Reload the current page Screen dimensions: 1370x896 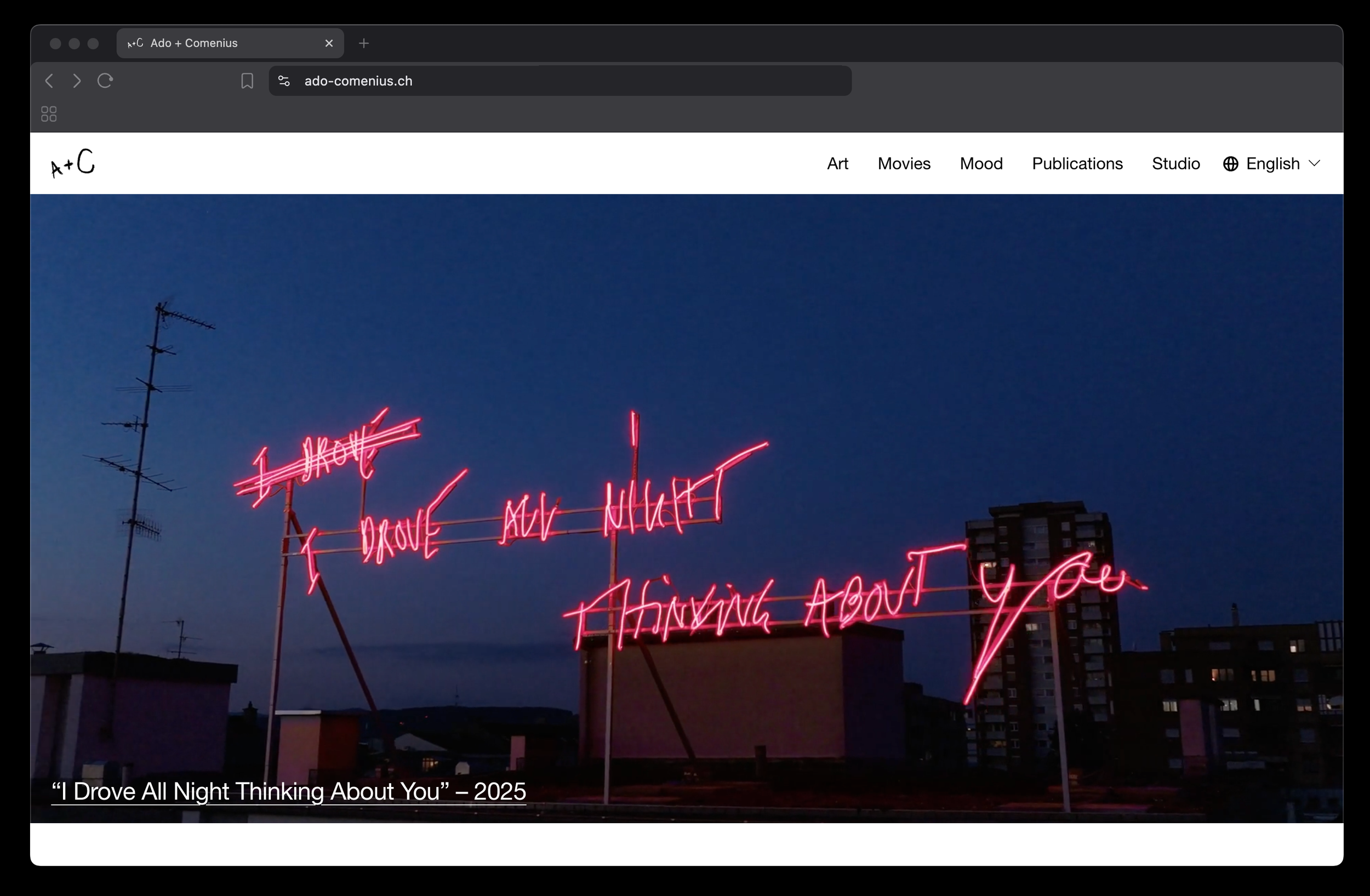(x=105, y=81)
